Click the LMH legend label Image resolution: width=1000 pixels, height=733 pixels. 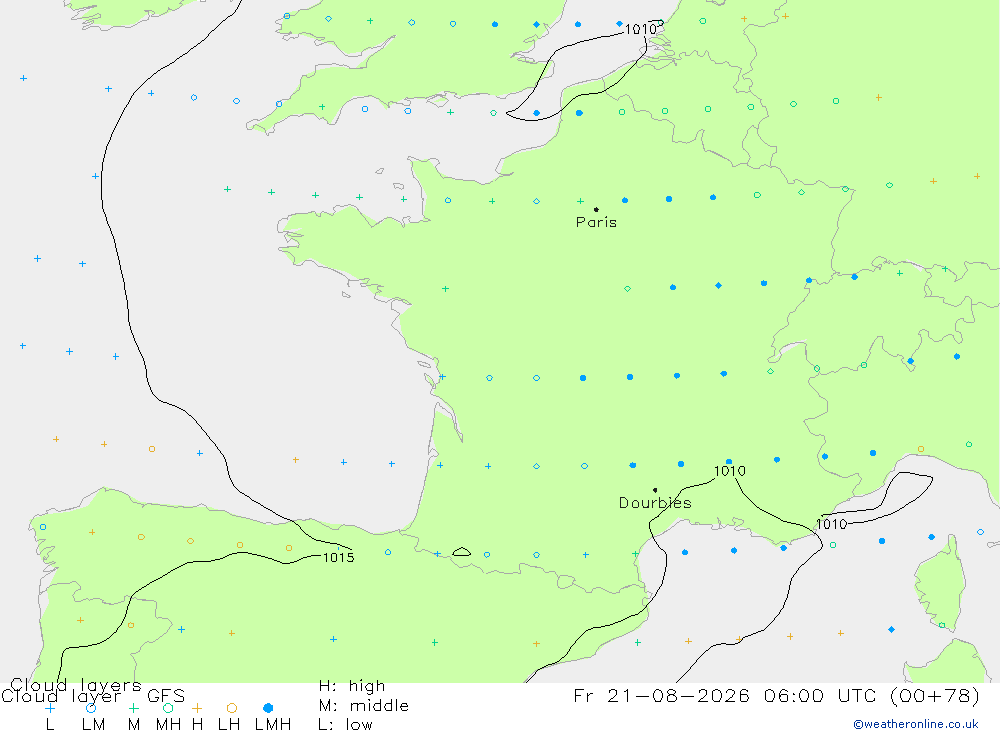click(x=273, y=725)
